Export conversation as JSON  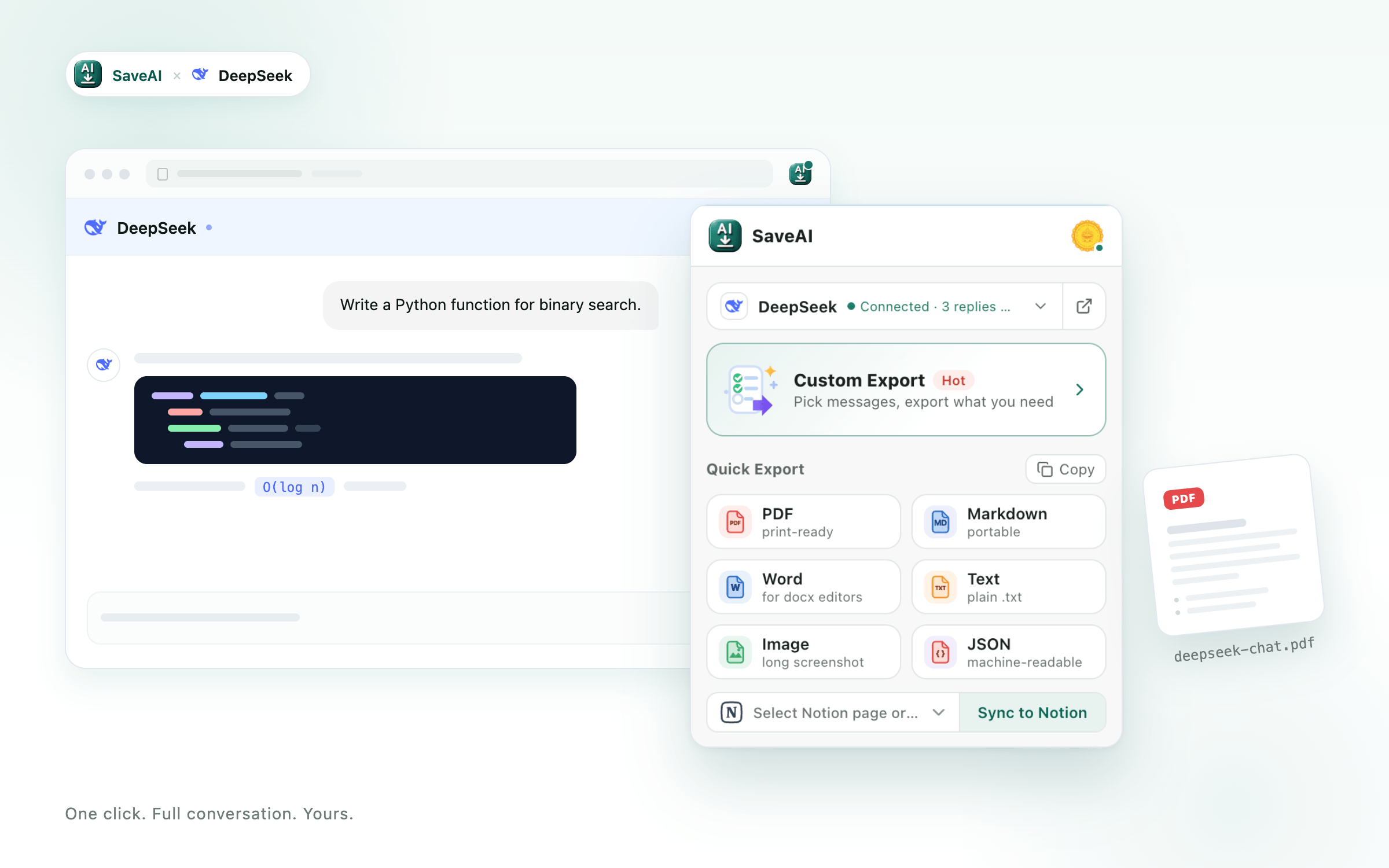(1008, 652)
